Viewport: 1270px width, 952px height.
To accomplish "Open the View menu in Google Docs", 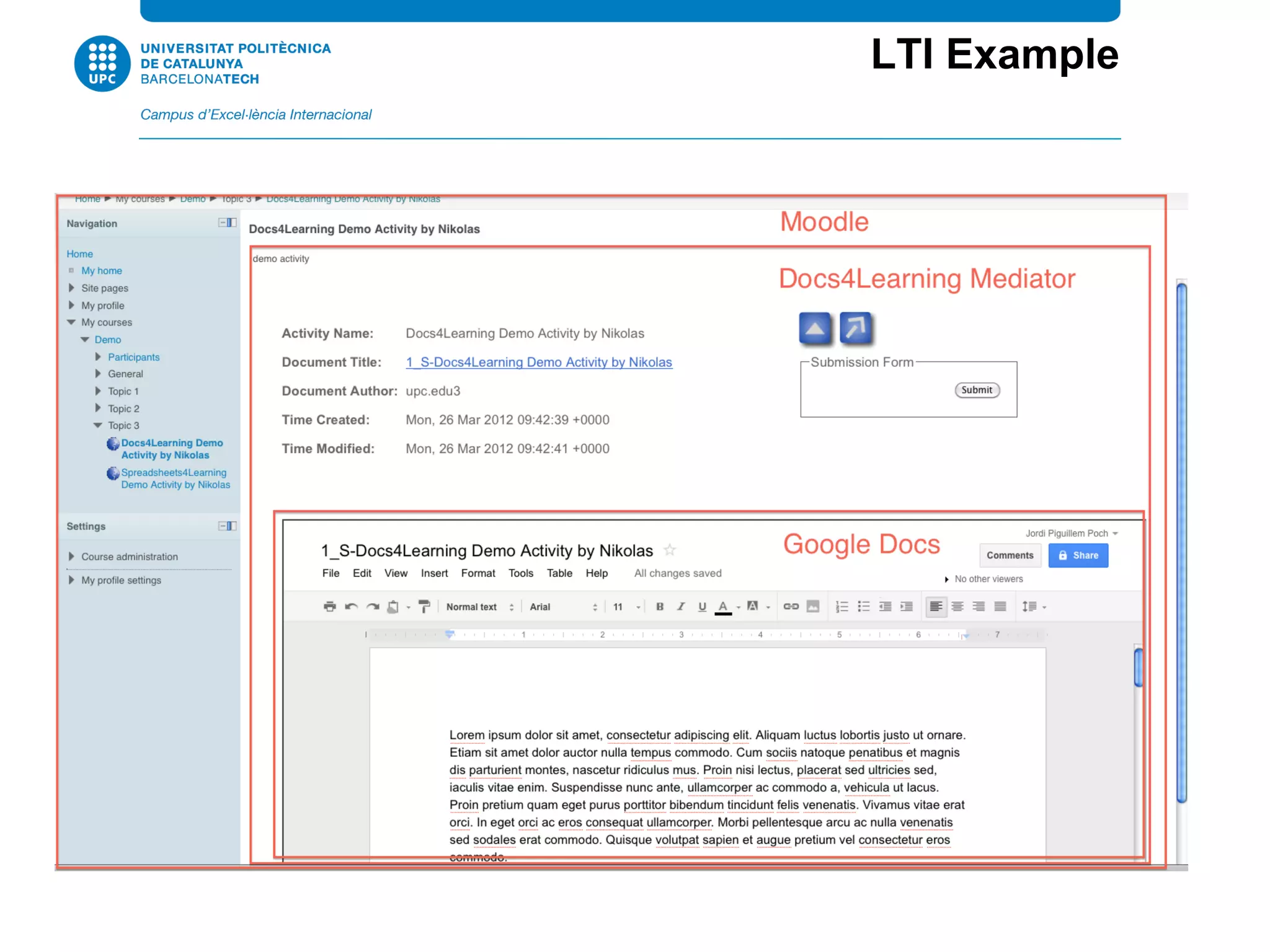I will point(396,573).
